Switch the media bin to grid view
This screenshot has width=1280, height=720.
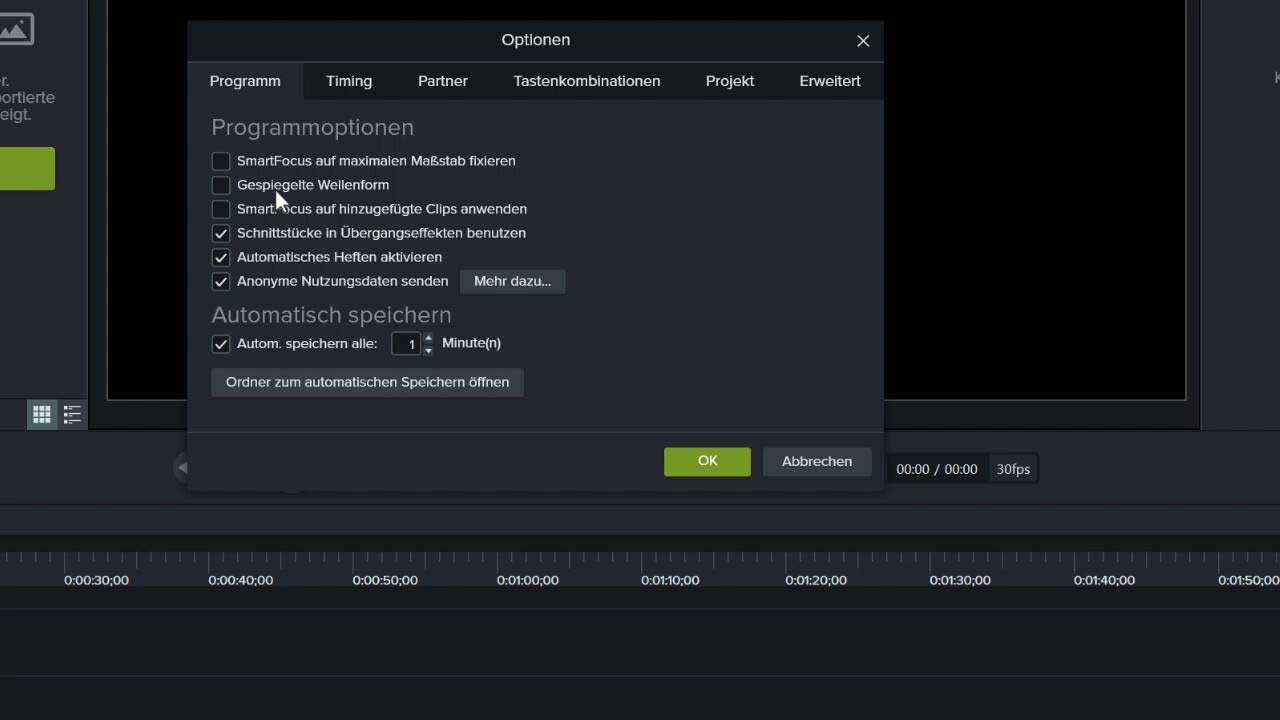pos(42,414)
